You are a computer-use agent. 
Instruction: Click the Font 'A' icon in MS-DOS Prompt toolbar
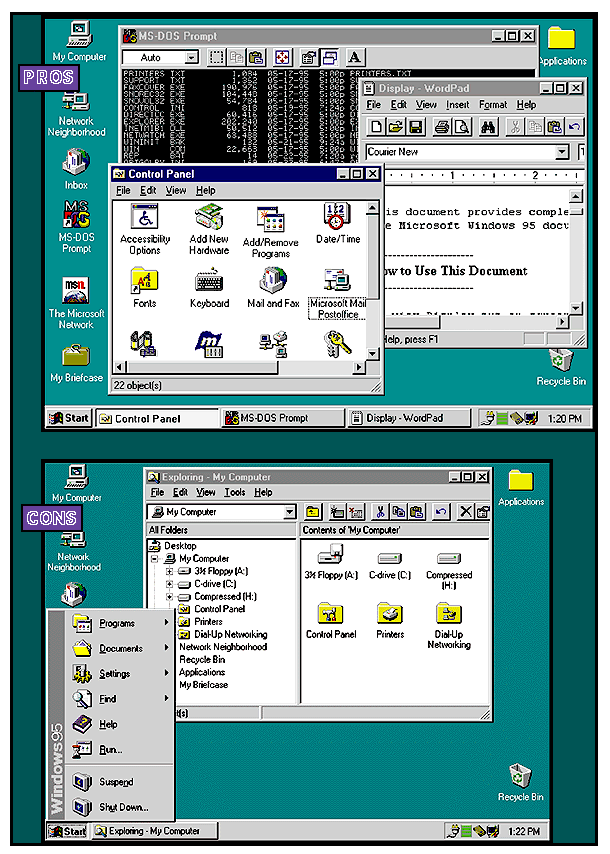click(x=354, y=57)
